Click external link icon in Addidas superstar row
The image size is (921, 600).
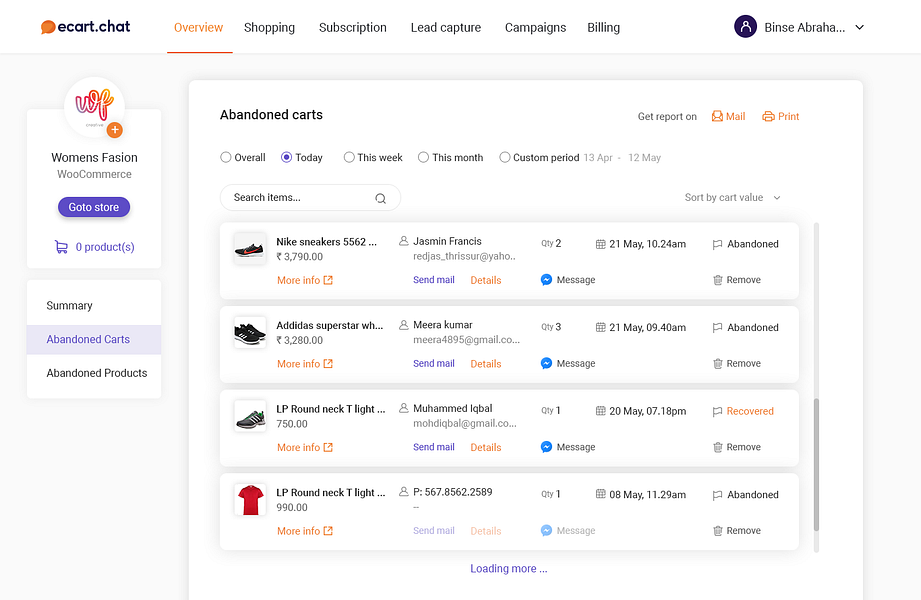pyautogui.click(x=328, y=363)
